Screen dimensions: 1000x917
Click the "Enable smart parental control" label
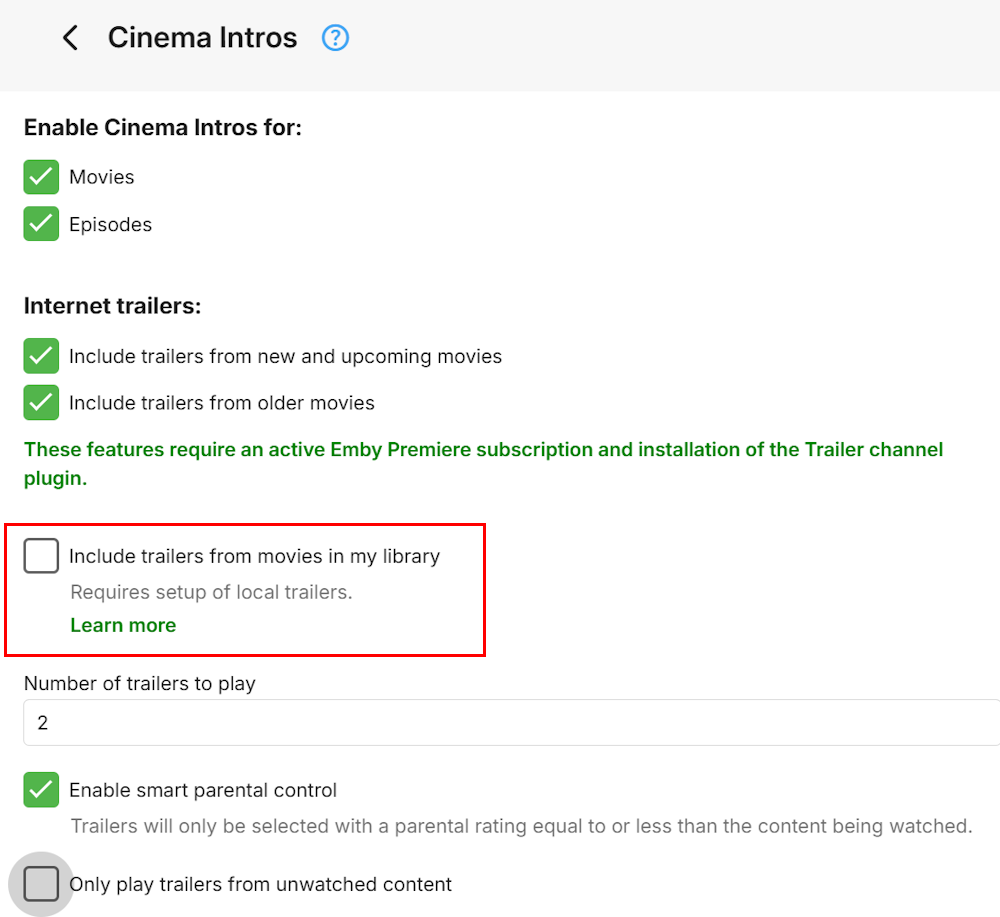[202, 790]
